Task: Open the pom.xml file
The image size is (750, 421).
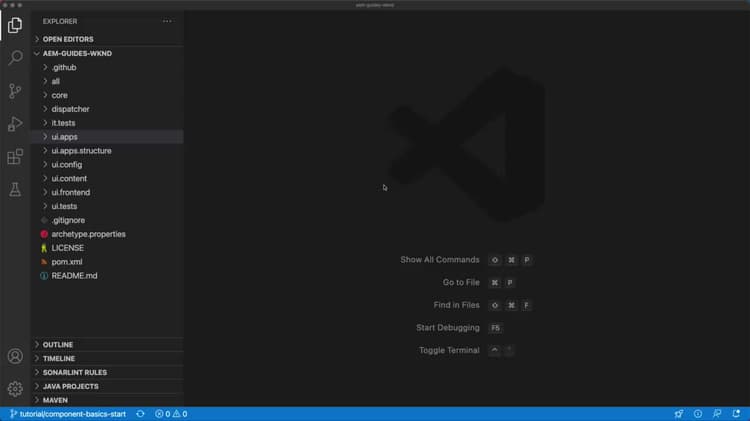Action: [107, 262]
